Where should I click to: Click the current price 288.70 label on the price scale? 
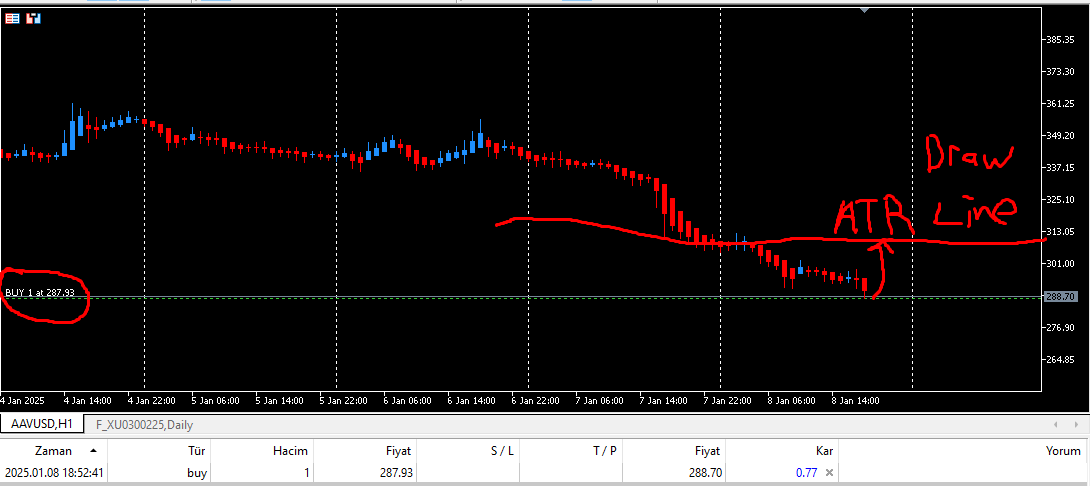1061,297
